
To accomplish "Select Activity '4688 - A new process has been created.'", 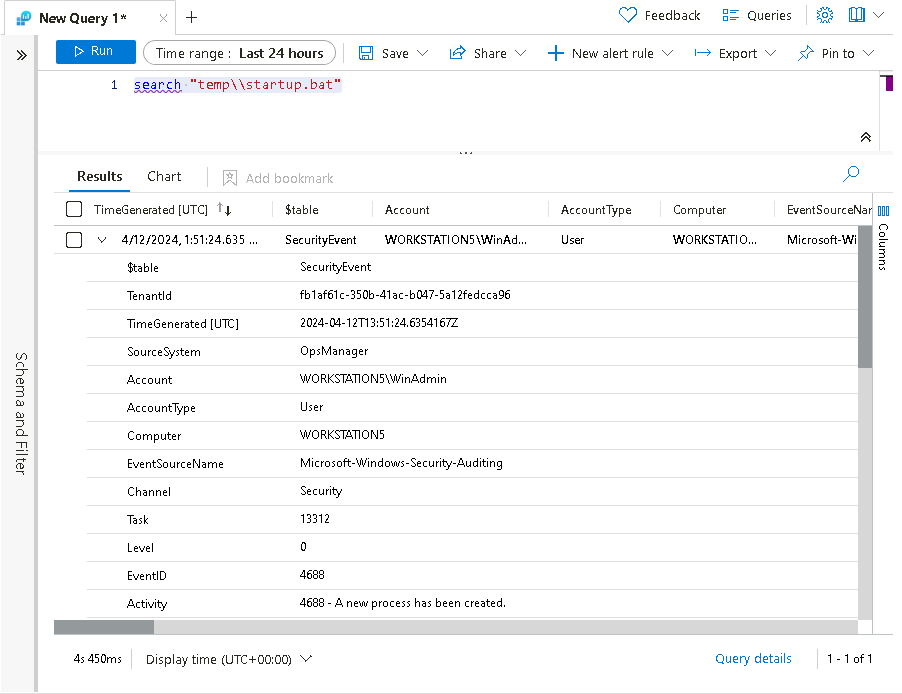I will (x=403, y=603).
